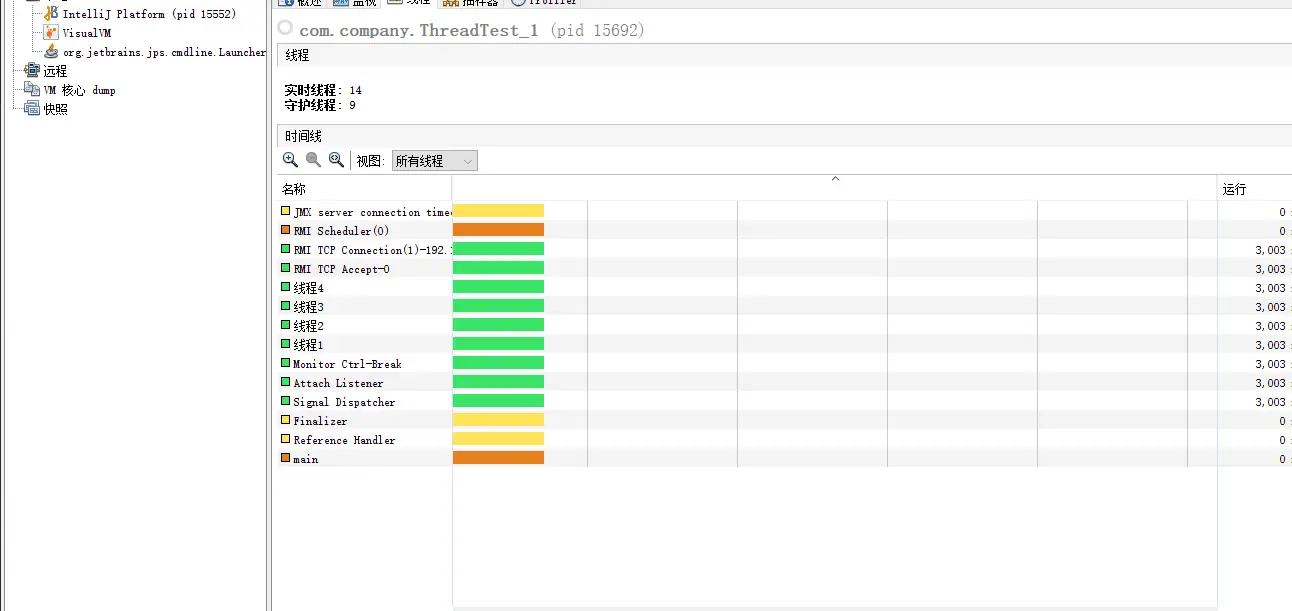
Task: Click the yellow timeline bar of Finalizer
Action: coord(498,420)
